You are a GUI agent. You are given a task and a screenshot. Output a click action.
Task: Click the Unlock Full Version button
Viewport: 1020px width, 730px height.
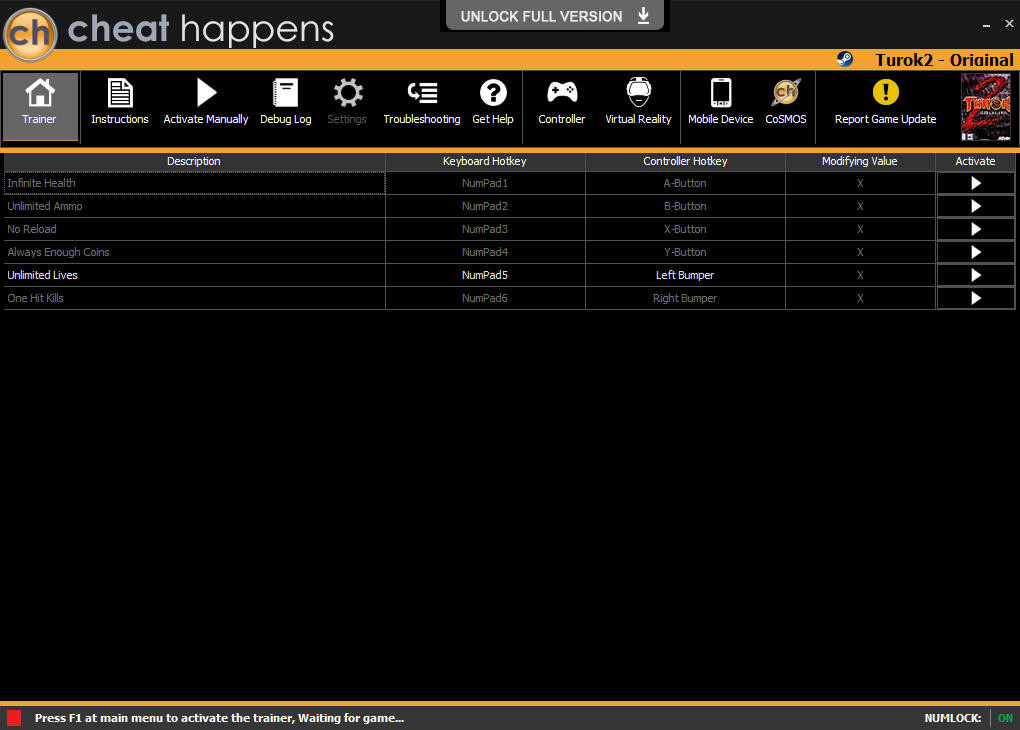point(555,16)
